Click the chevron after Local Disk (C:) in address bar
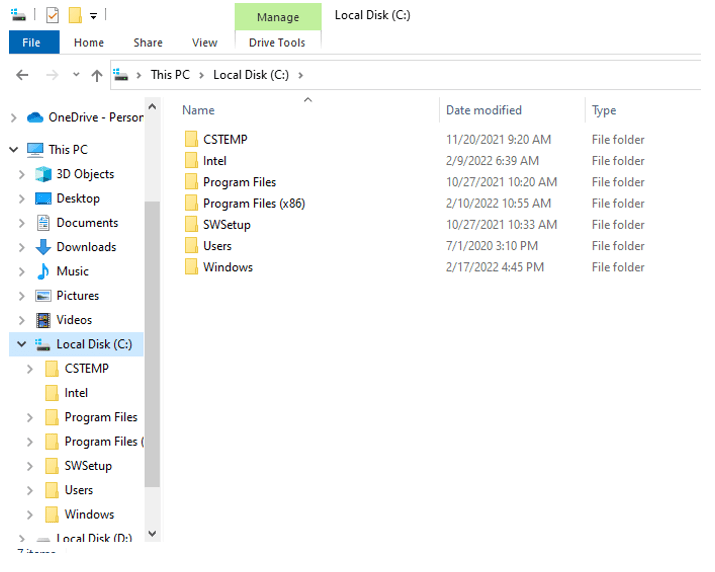 coord(301,75)
